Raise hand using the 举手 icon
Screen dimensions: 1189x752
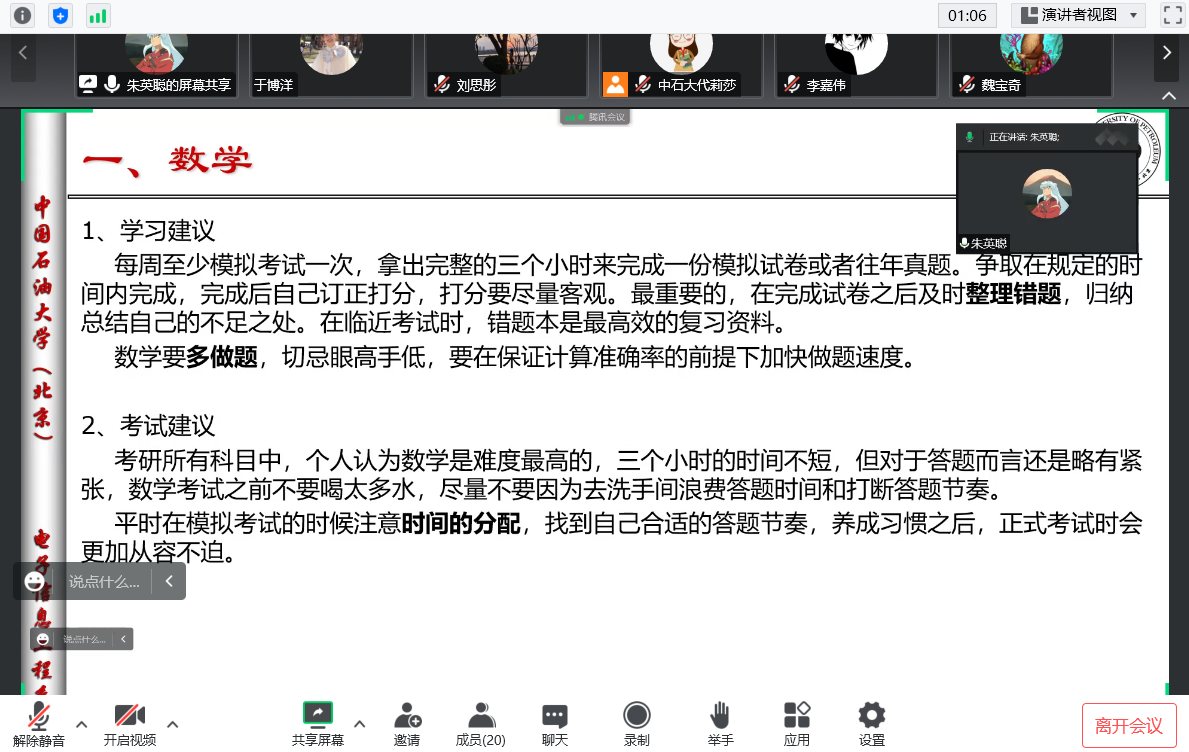pos(719,722)
